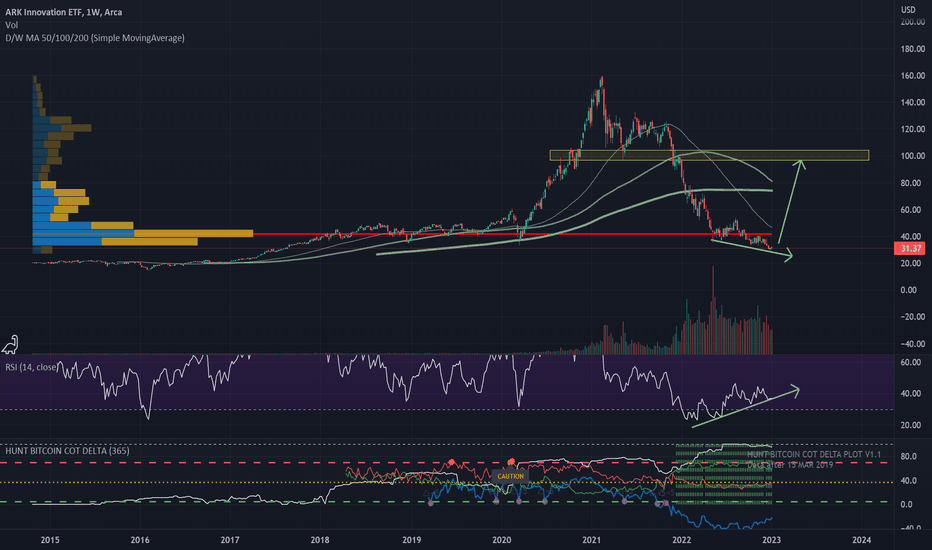Select the Vol indicator label
The image size is (932, 550).
click(11, 25)
